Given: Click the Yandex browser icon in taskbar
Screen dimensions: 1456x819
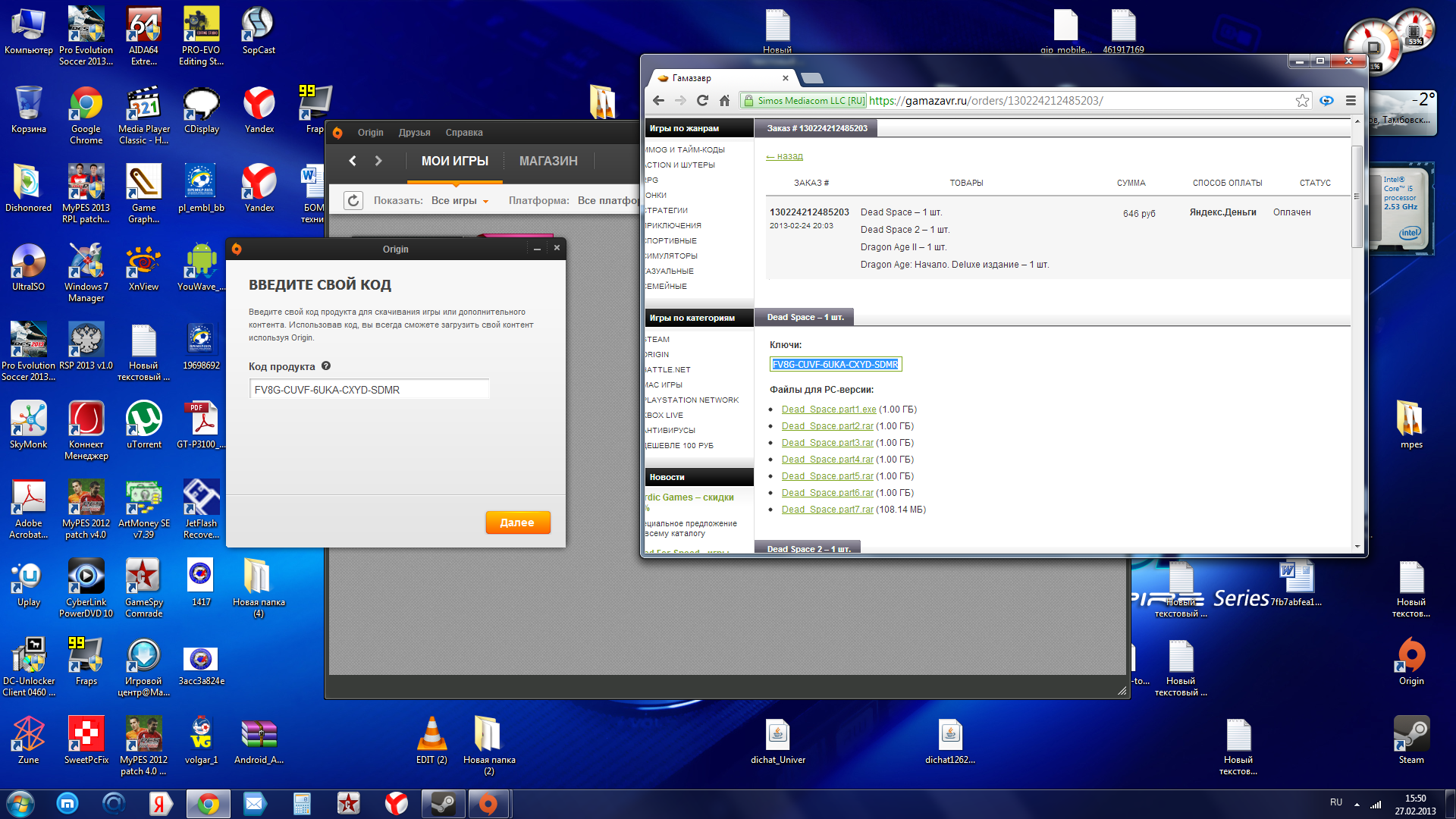Looking at the screenshot, I should click(x=396, y=804).
